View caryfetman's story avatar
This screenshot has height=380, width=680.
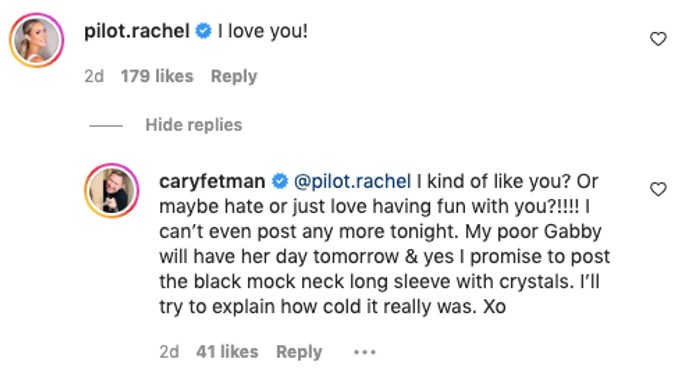pyautogui.click(x=112, y=190)
